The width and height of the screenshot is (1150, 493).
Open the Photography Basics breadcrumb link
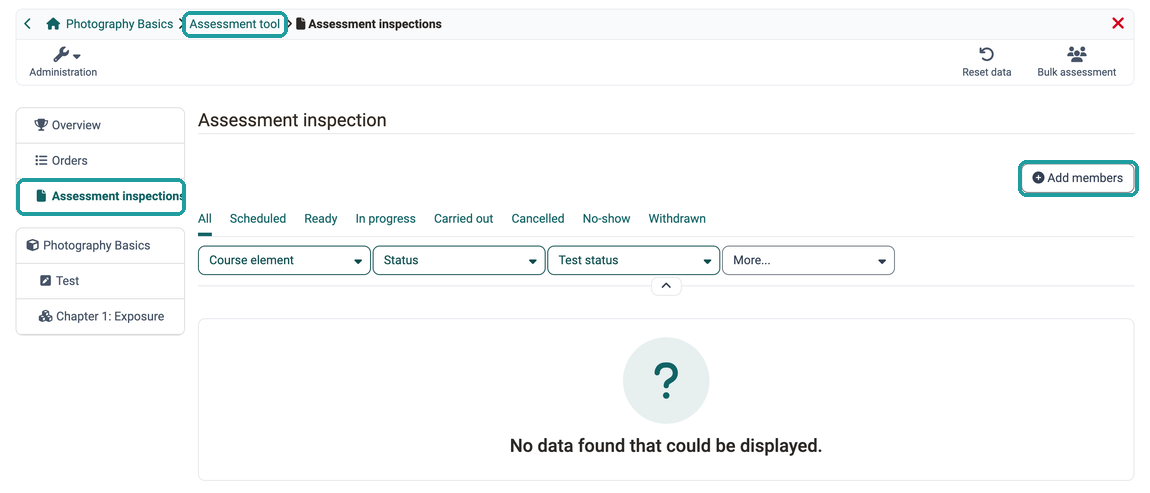[x=120, y=24]
